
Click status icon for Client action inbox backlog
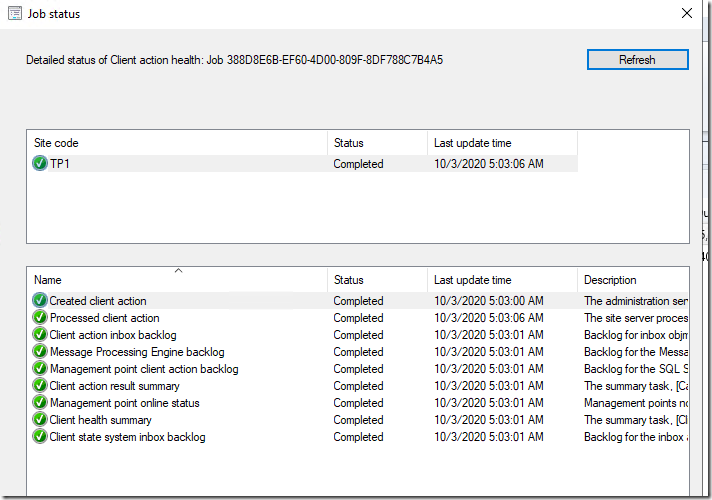coord(40,335)
